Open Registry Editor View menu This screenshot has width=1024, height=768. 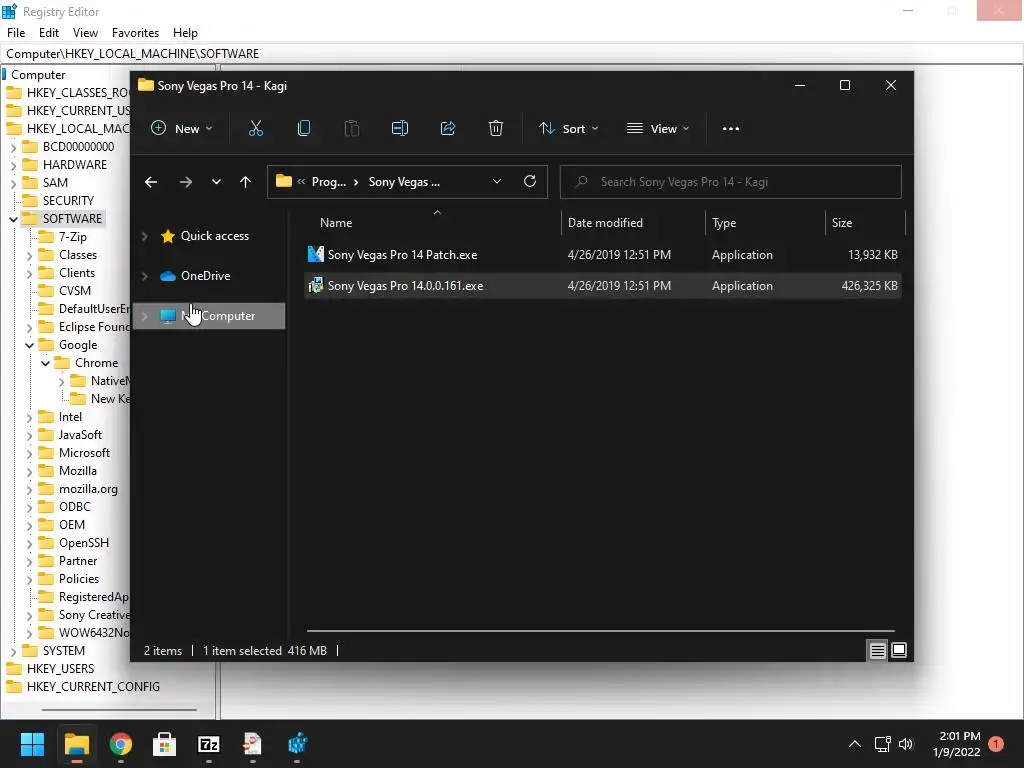coord(85,33)
